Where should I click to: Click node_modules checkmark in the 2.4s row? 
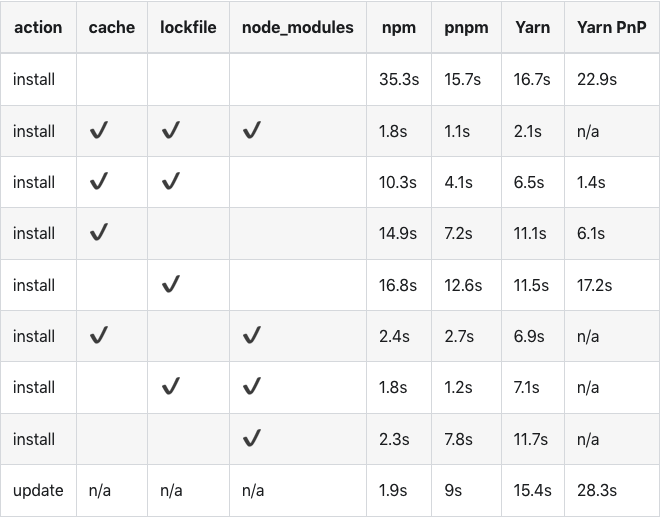[x=252, y=335]
